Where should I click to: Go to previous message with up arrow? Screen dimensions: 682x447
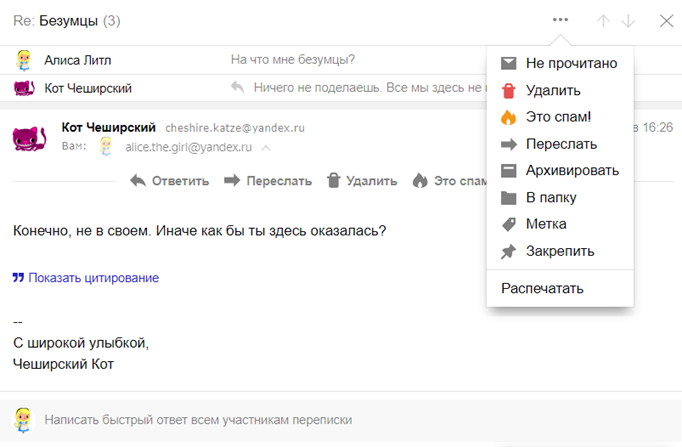603,20
